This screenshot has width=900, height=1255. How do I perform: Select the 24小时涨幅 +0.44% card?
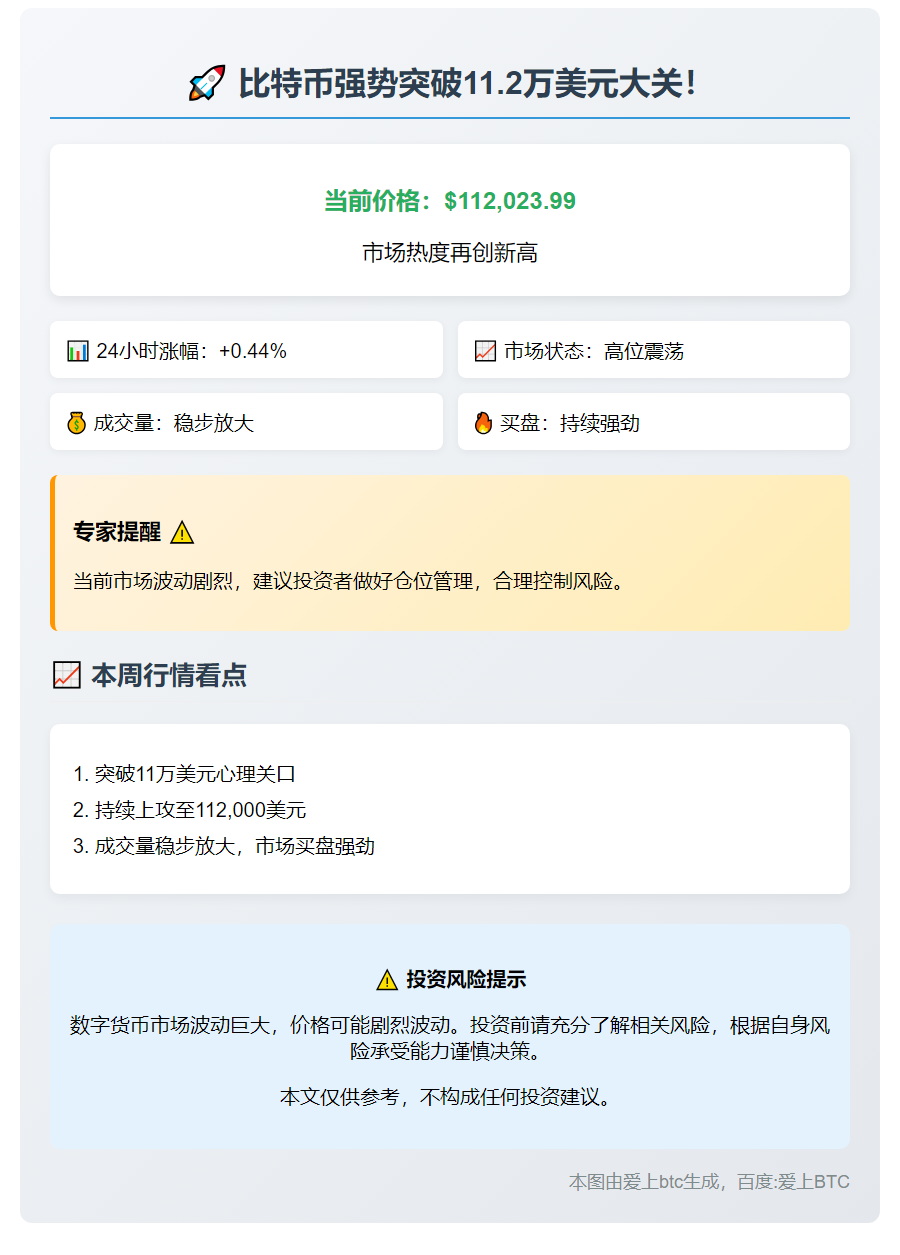(246, 350)
